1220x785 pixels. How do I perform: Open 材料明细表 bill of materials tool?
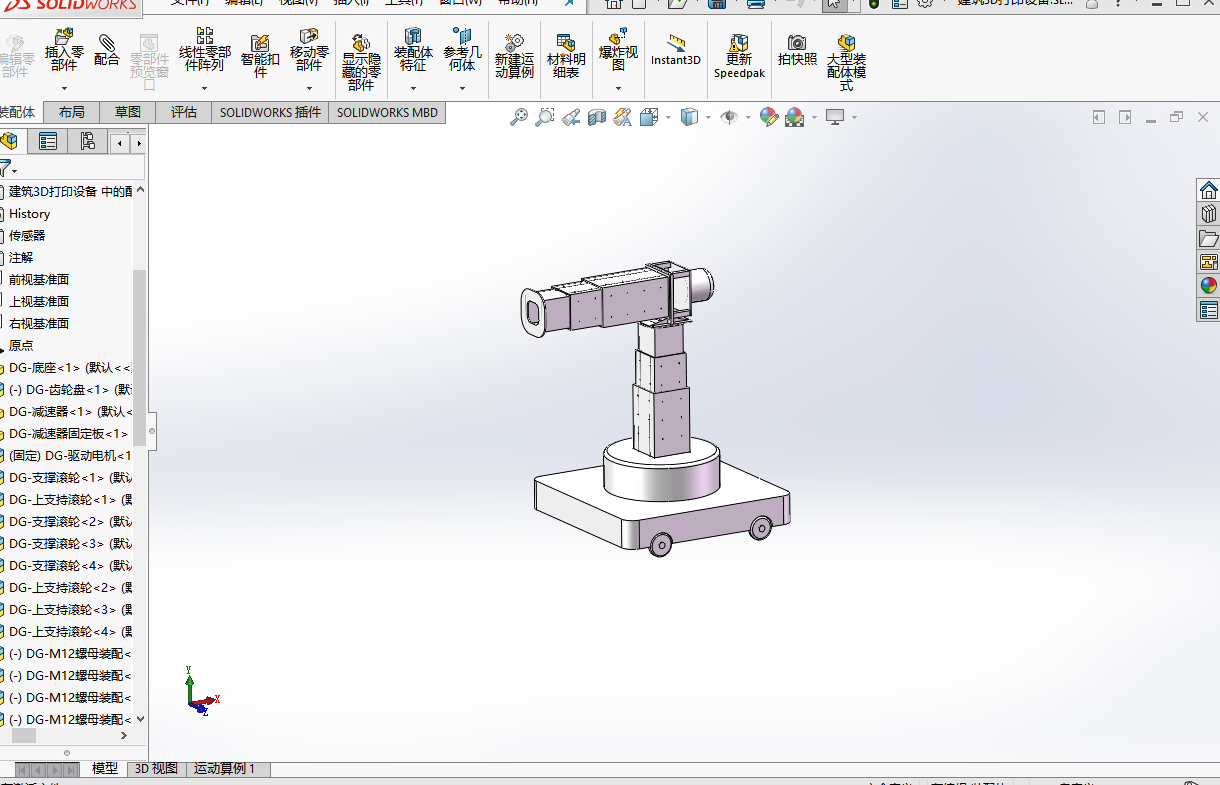pyautogui.click(x=566, y=56)
